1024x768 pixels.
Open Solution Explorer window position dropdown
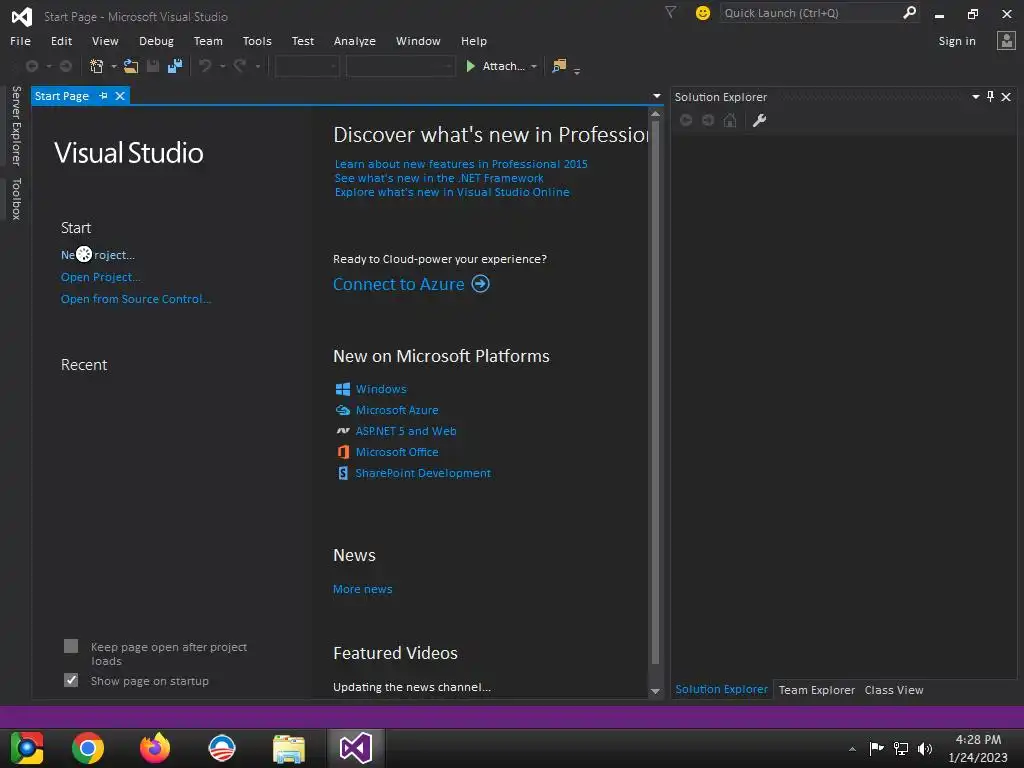976,97
